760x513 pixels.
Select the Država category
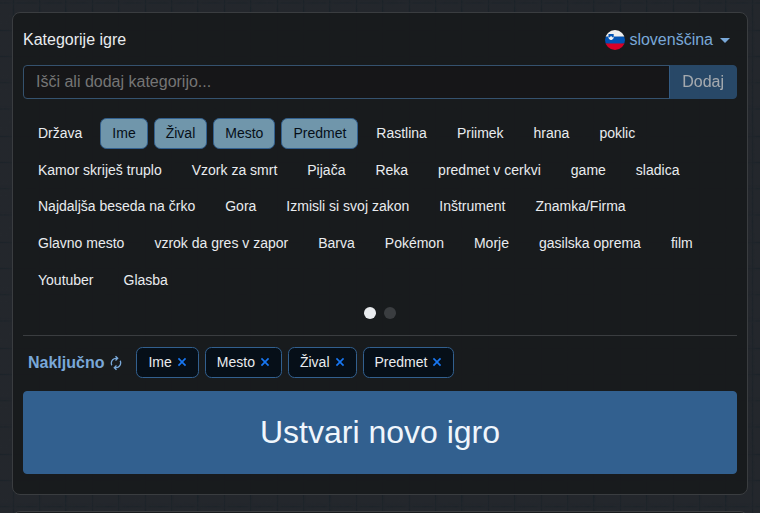pos(60,133)
